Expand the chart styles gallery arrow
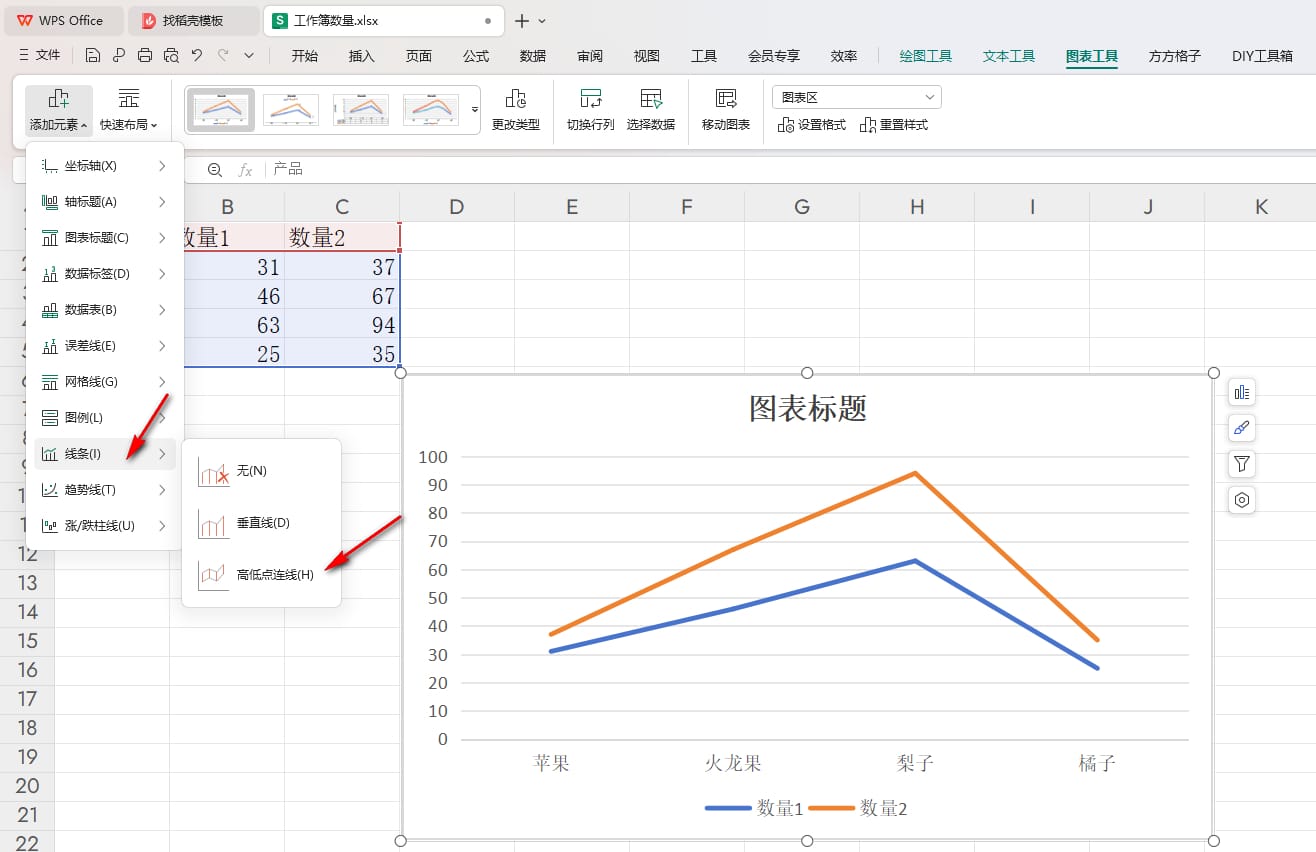 (475, 110)
